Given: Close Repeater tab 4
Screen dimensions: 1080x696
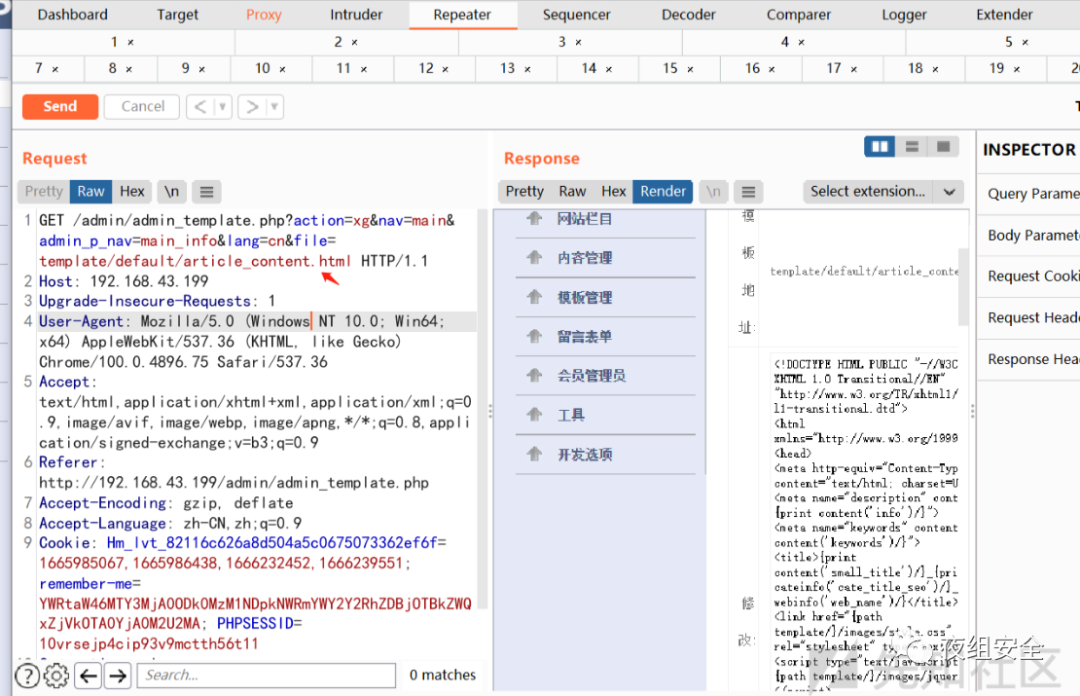Looking at the screenshot, I should (x=802, y=43).
